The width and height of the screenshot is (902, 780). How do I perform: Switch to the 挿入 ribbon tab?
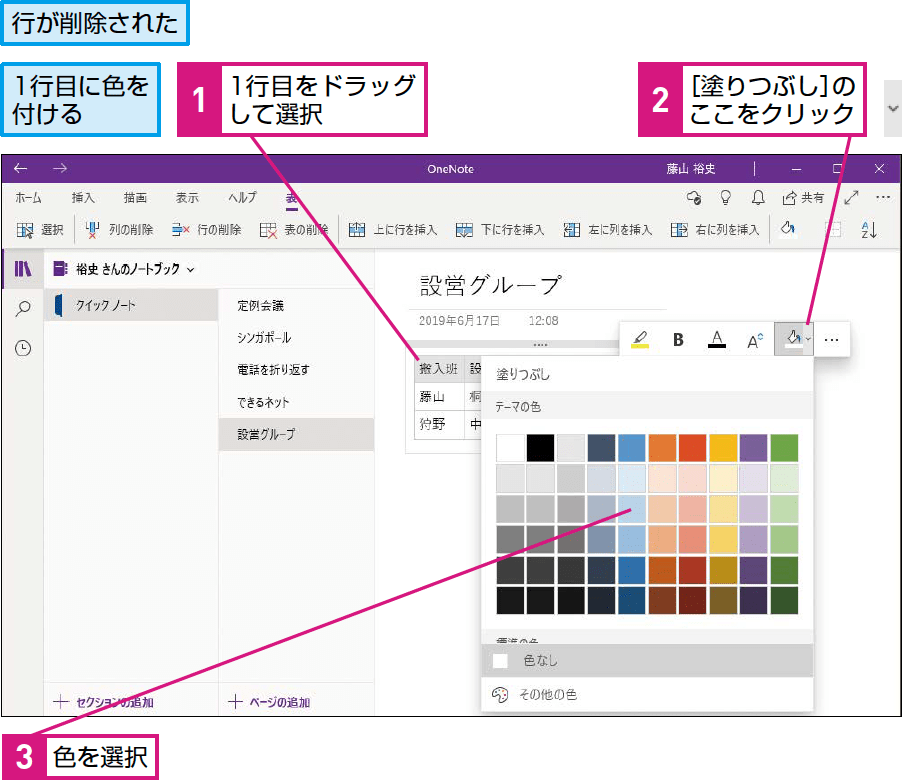82,197
